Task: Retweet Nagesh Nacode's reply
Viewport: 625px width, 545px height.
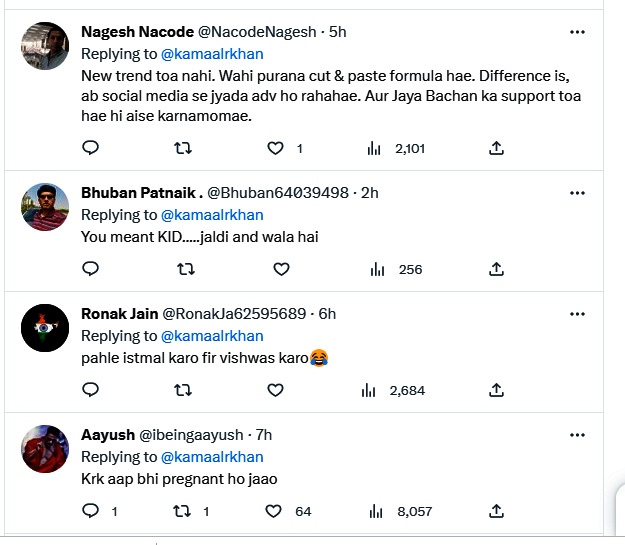Action: pos(184,148)
